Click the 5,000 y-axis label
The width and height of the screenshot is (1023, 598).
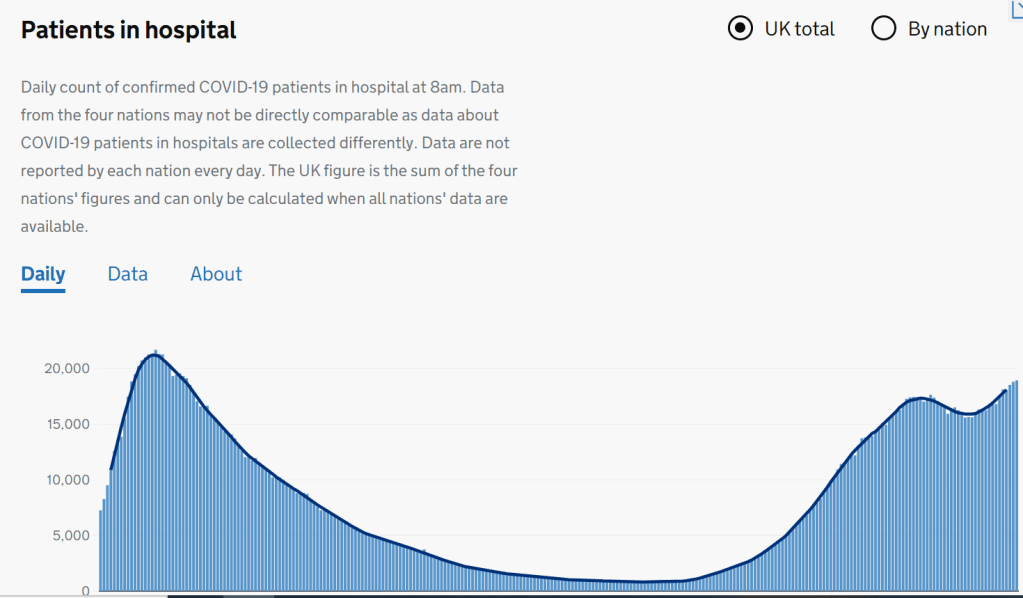(x=71, y=536)
